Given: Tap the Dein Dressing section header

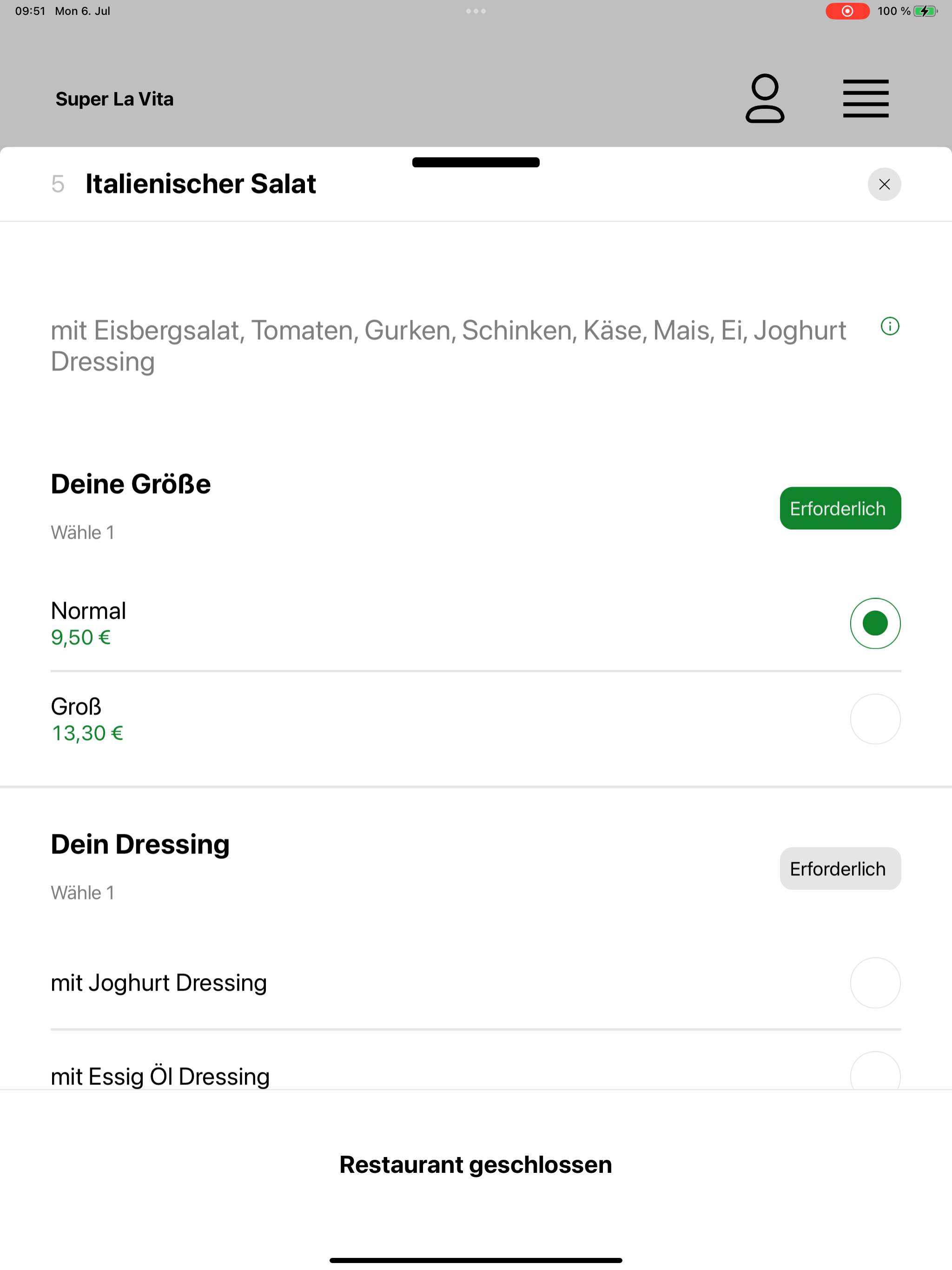Looking at the screenshot, I should (x=140, y=845).
